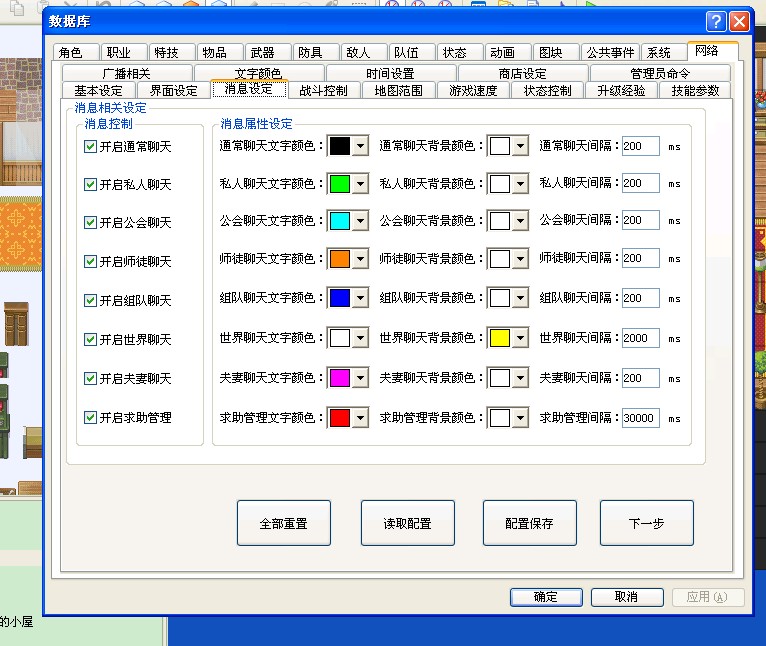Cancel with the 取消 button
The height and width of the screenshot is (646, 766).
click(627, 597)
